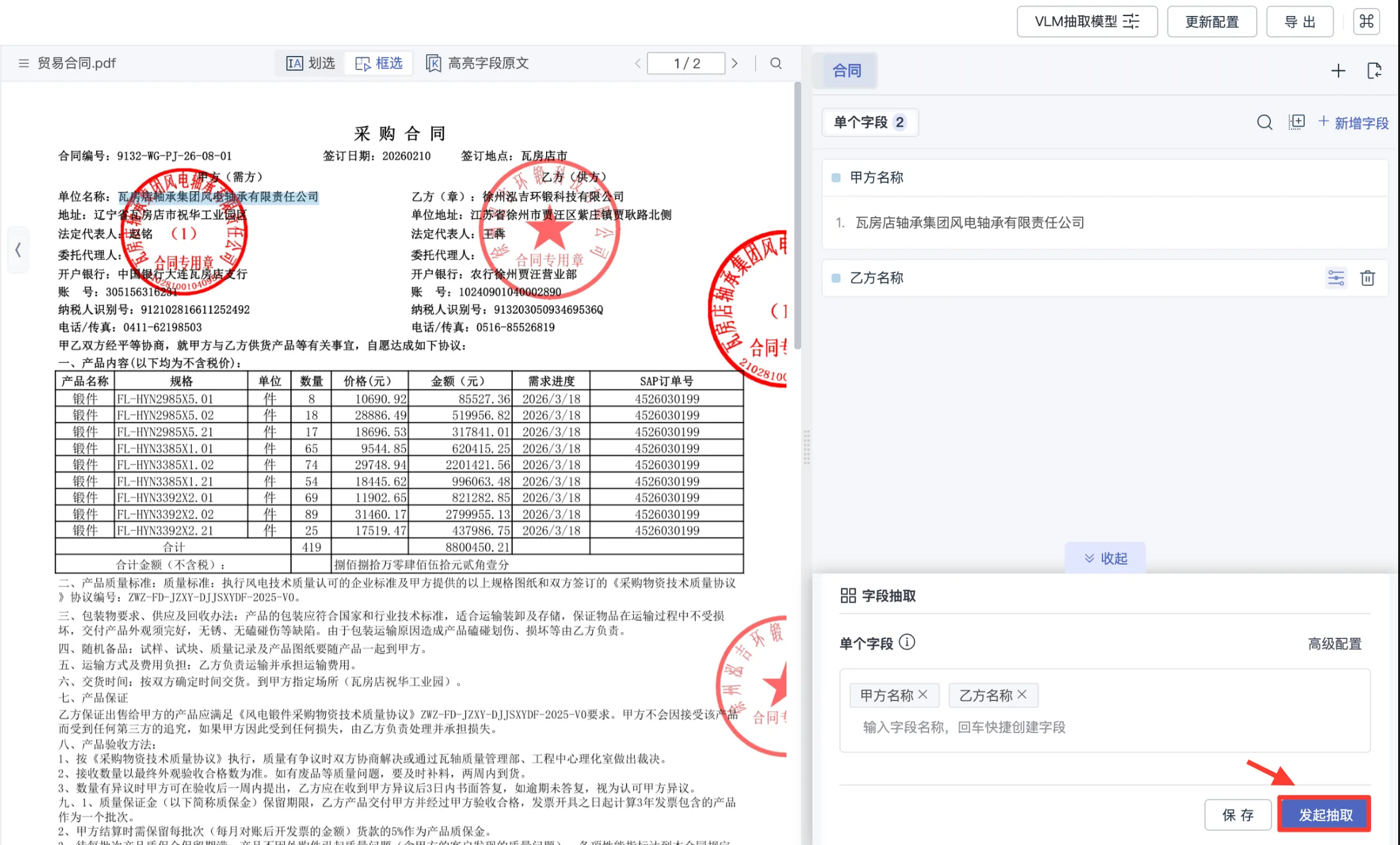Toggle 高亮字段原文 highlighting
Viewport: 1400px width, 845px height.
pos(477,63)
